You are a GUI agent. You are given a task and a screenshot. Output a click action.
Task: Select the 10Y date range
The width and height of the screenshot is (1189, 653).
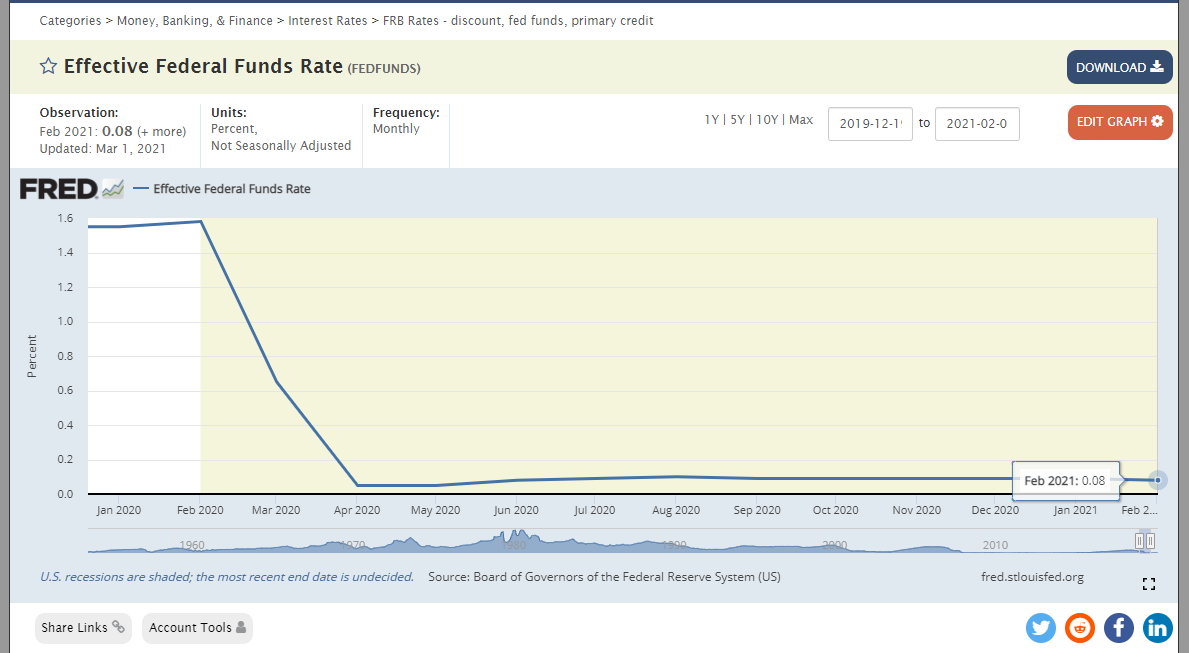(x=767, y=120)
